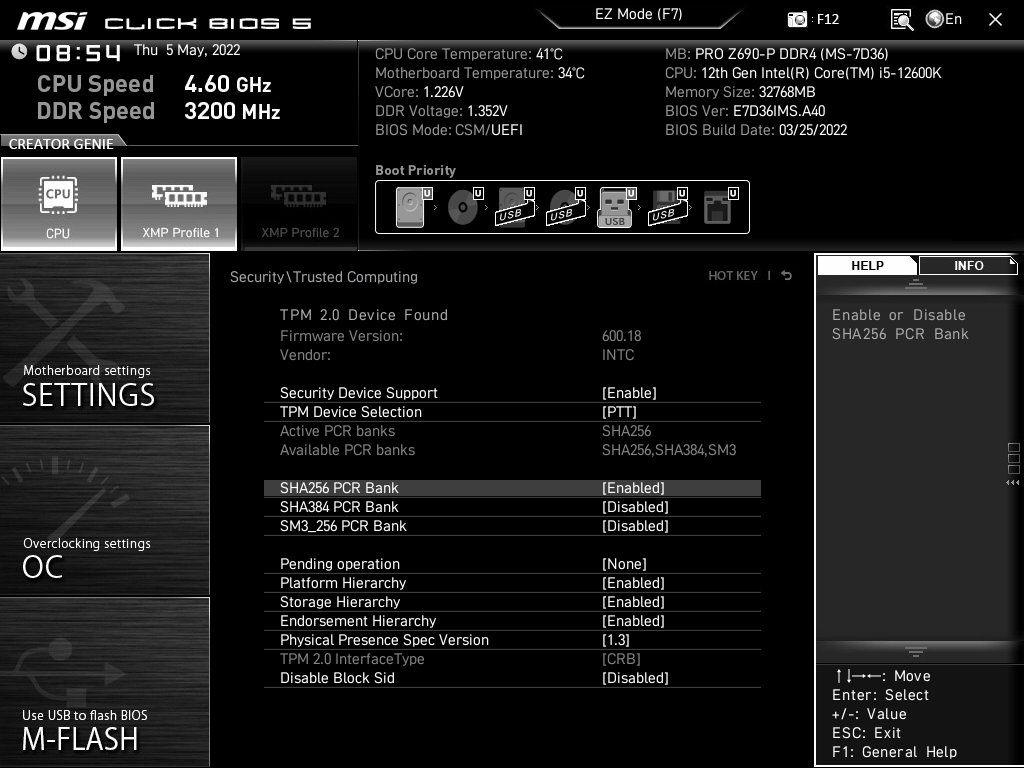Click the help panel bottom scroll handle
1024x768 pixels.
(916, 652)
